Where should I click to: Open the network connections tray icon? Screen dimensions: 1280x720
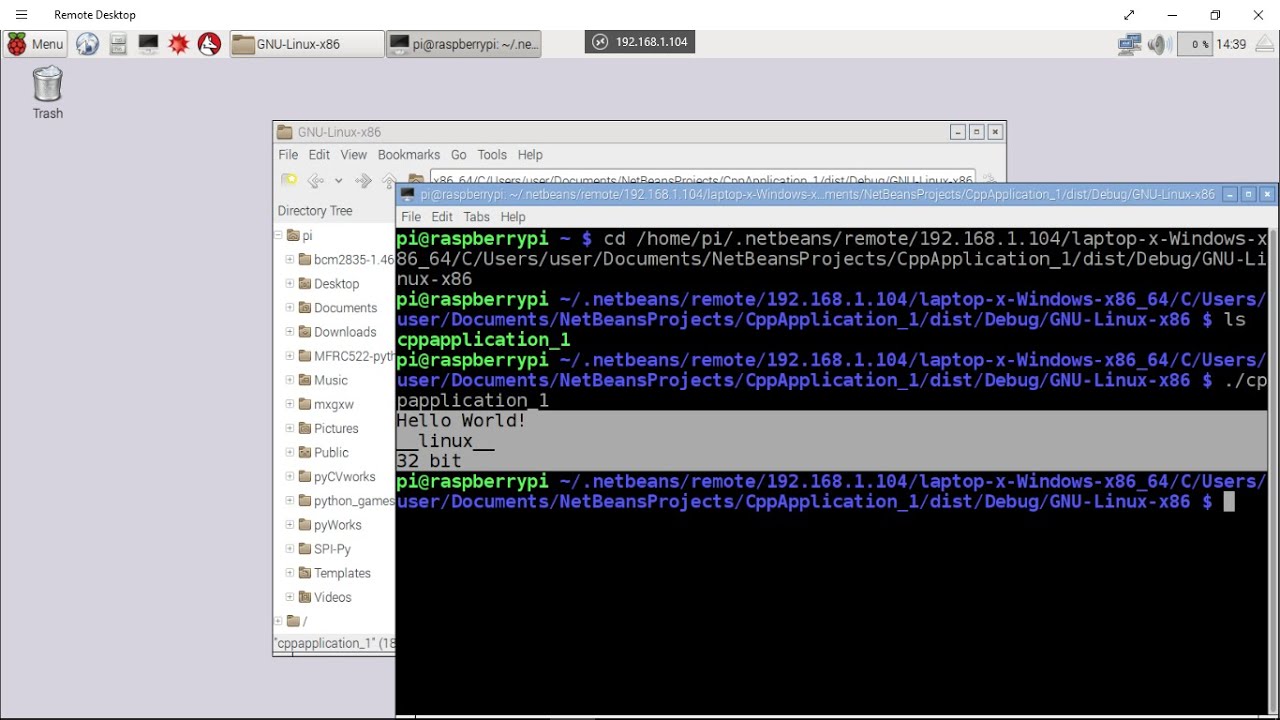(x=1130, y=44)
